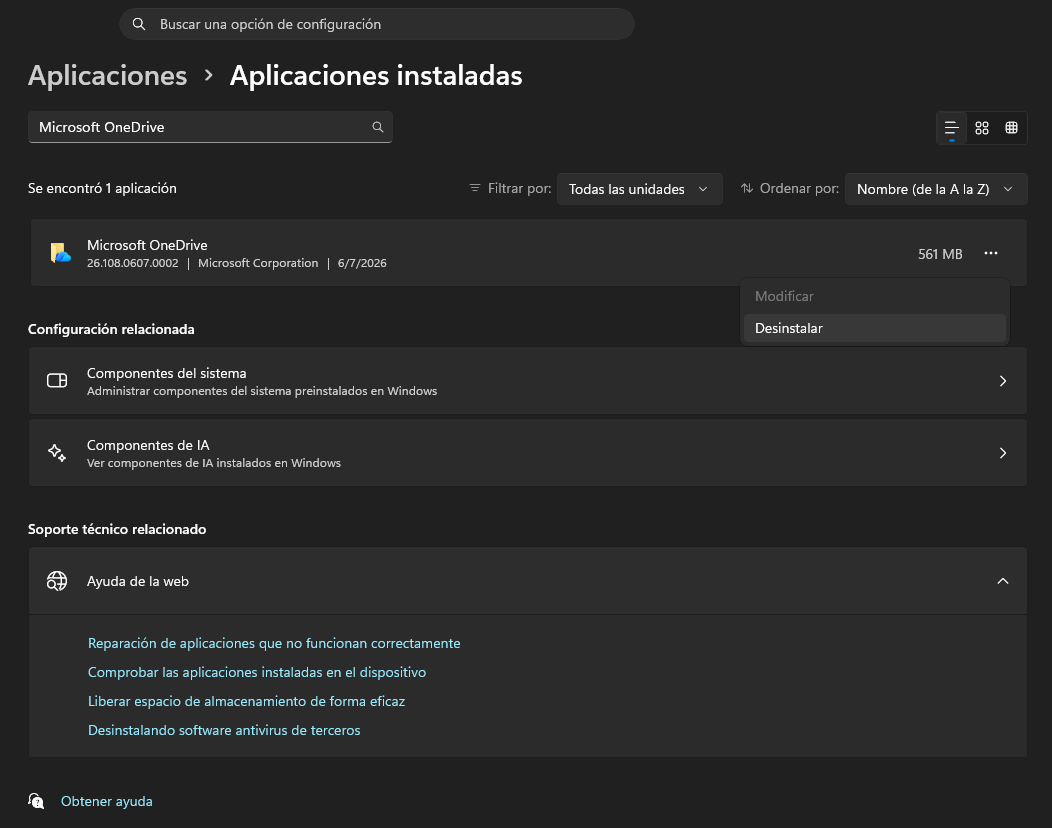Screen dimensions: 1052x828
Task: Open Liberar espacio de almacenamiento link
Action: tap(246, 701)
